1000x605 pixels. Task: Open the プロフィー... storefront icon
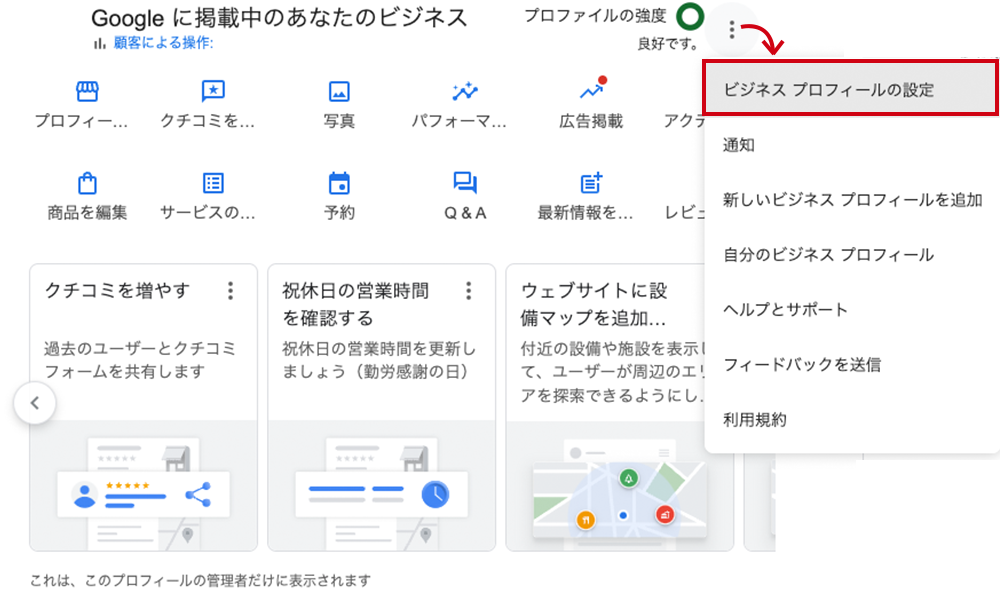pyautogui.click(x=87, y=91)
